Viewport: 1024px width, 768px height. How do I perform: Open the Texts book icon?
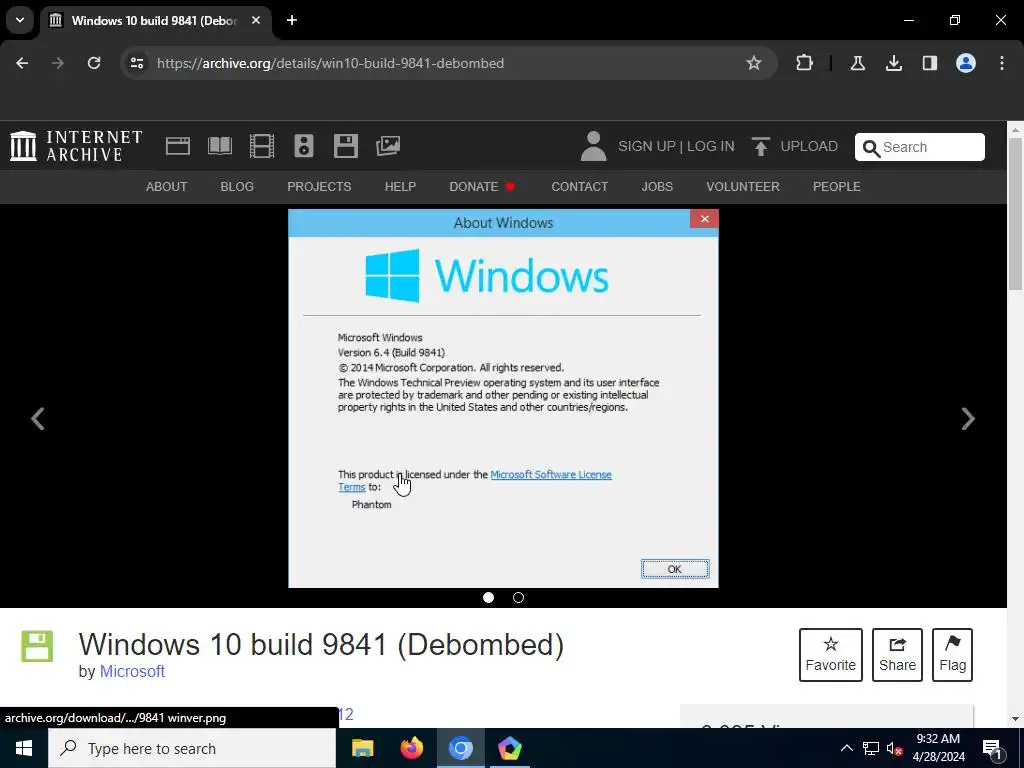220,146
